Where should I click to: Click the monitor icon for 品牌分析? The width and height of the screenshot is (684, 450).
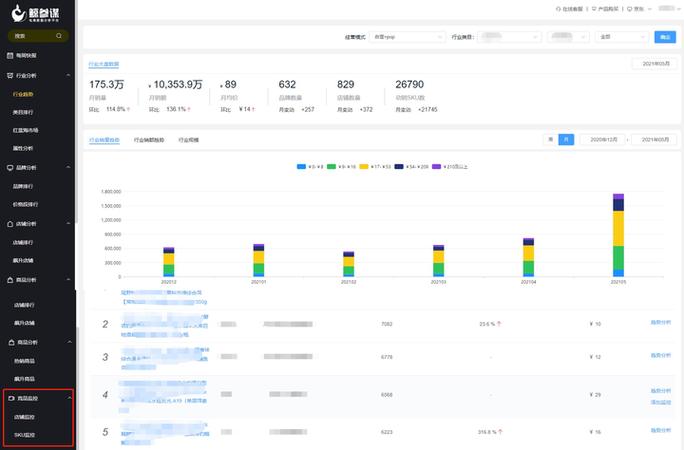pyautogui.click(x=10, y=167)
